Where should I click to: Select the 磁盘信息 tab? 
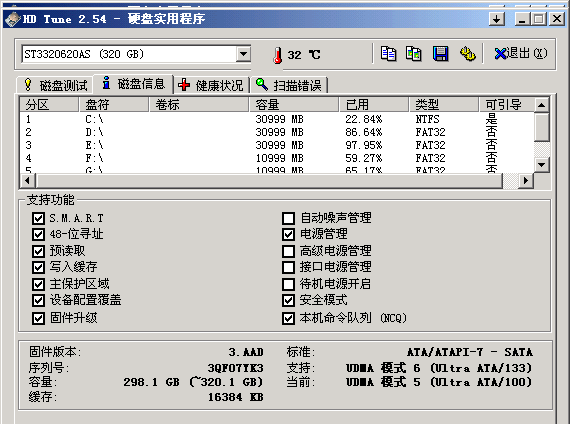133,84
